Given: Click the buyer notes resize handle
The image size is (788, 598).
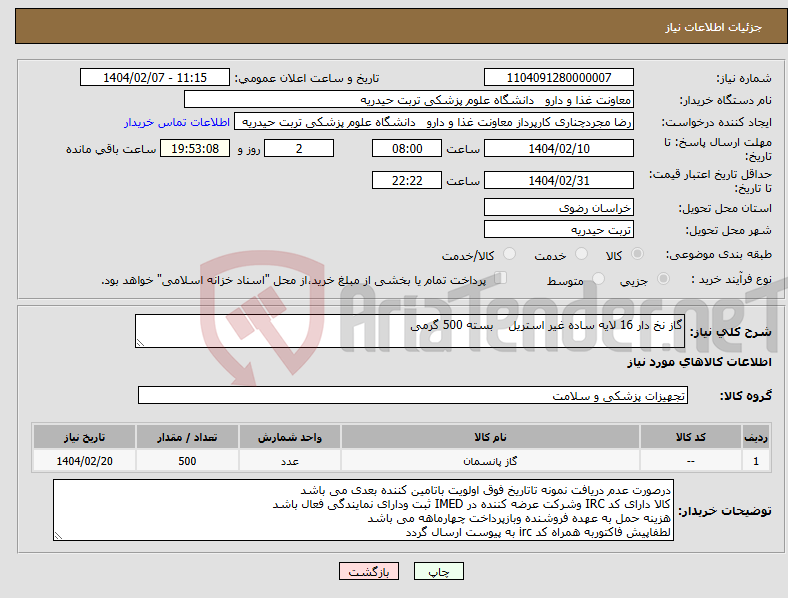Looking at the screenshot, I should [x=58, y=536].
